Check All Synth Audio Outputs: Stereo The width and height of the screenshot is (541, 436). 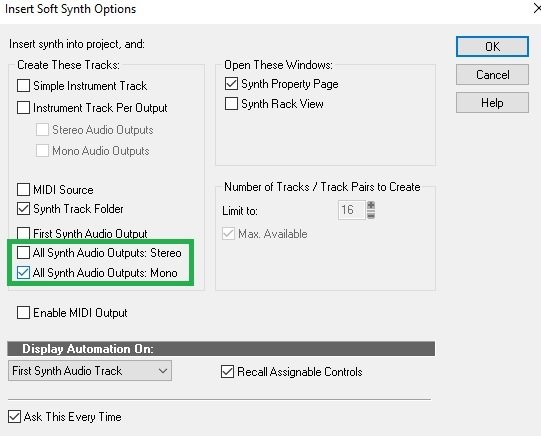pos(23,252)
